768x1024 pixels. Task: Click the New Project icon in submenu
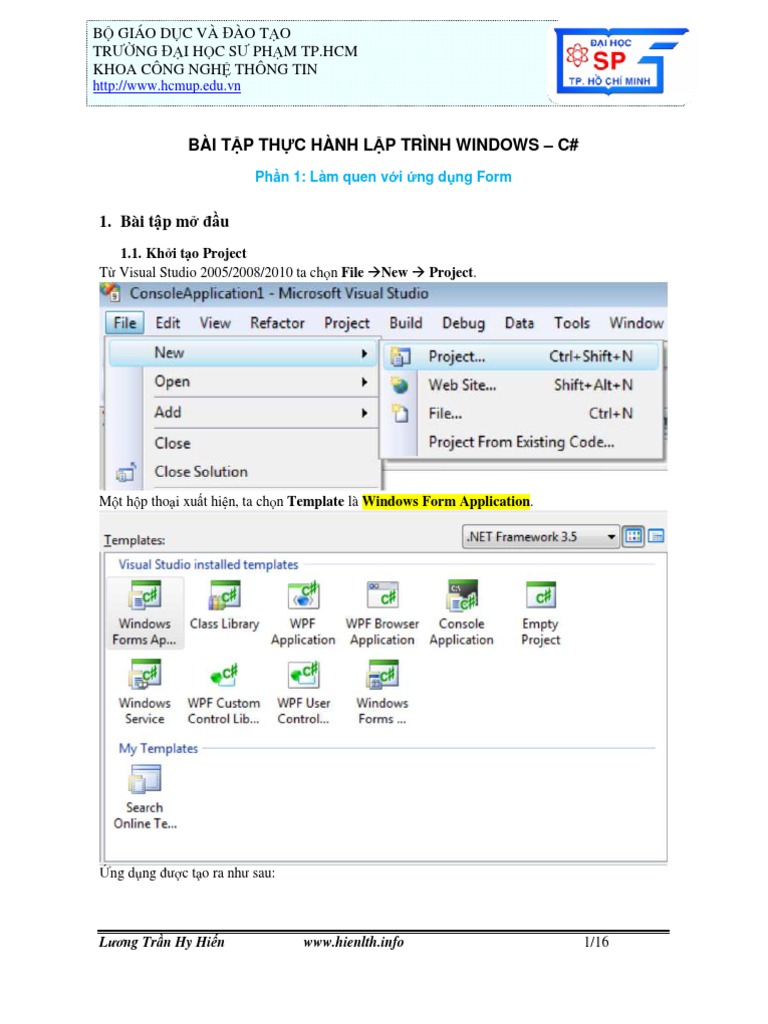tap(400, 357)
